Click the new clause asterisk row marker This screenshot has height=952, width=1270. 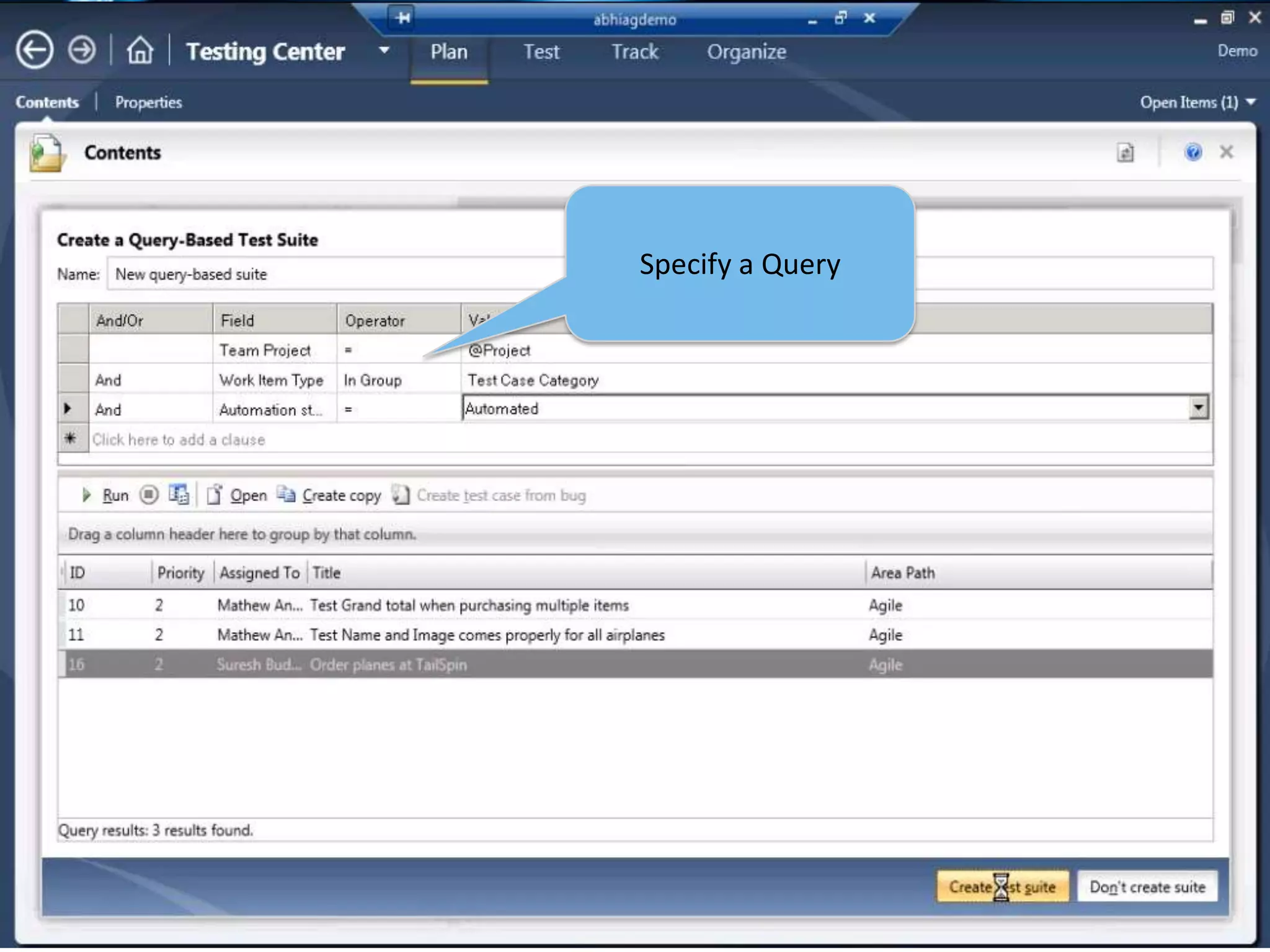[x=71, y=439]
